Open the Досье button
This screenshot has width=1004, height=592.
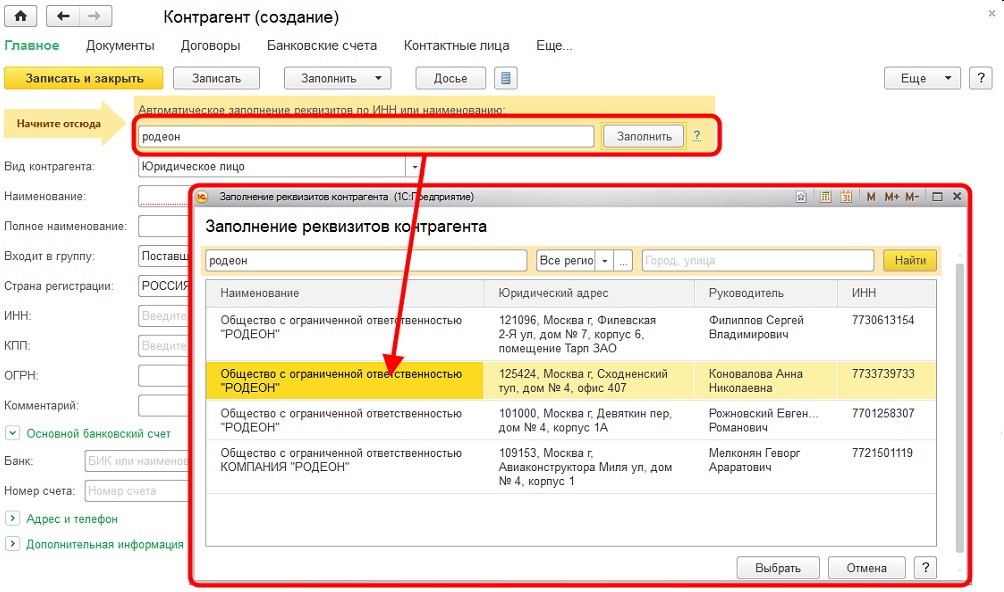[451, 78]
